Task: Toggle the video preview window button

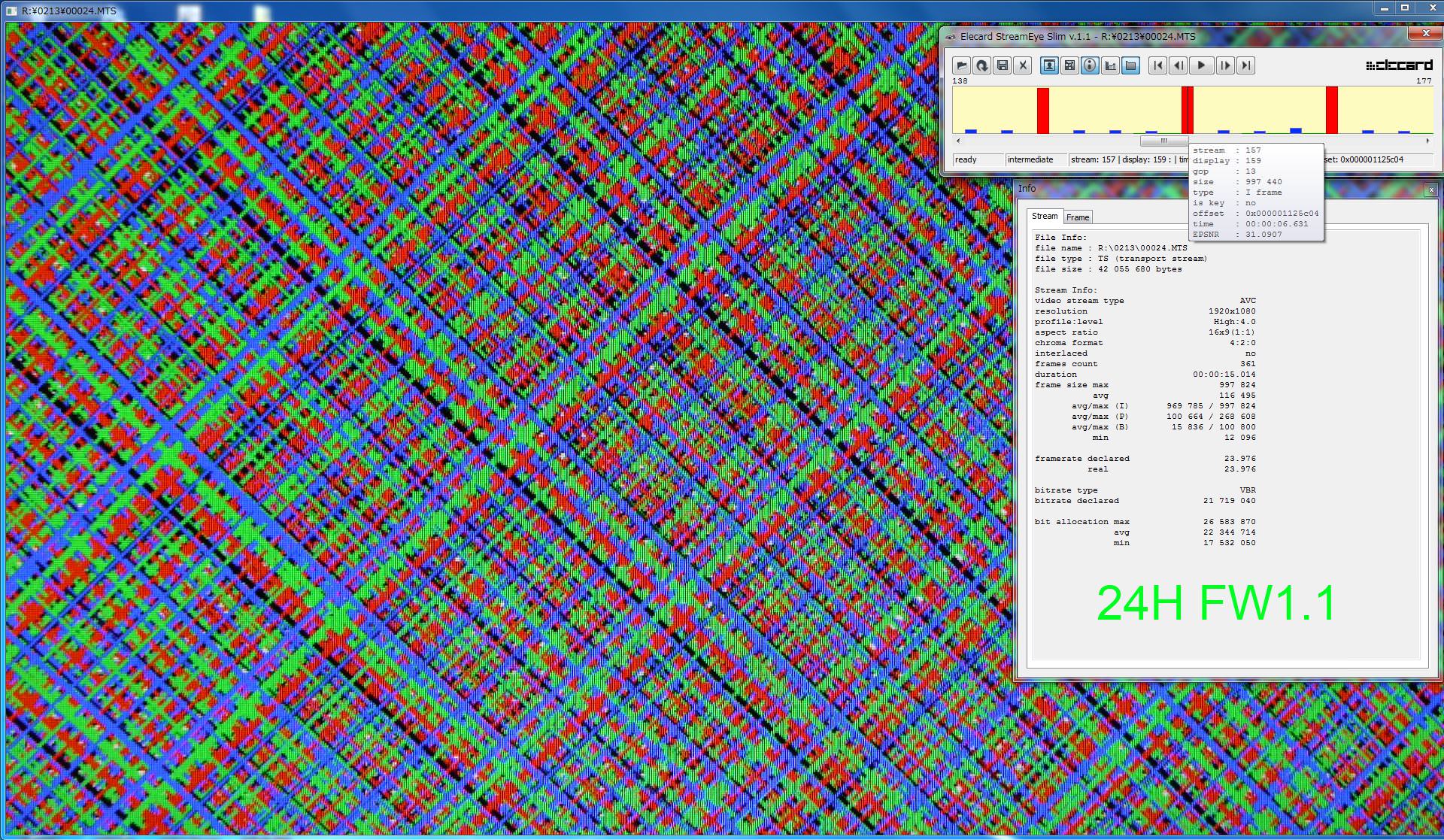Action: 1049,65
